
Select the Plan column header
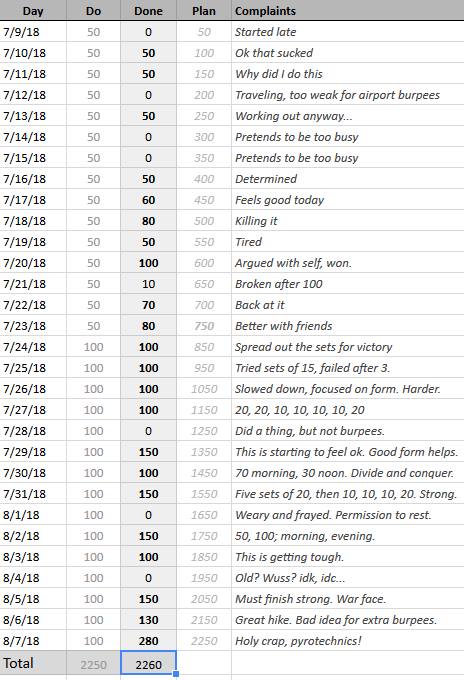(x=204, y=10)
